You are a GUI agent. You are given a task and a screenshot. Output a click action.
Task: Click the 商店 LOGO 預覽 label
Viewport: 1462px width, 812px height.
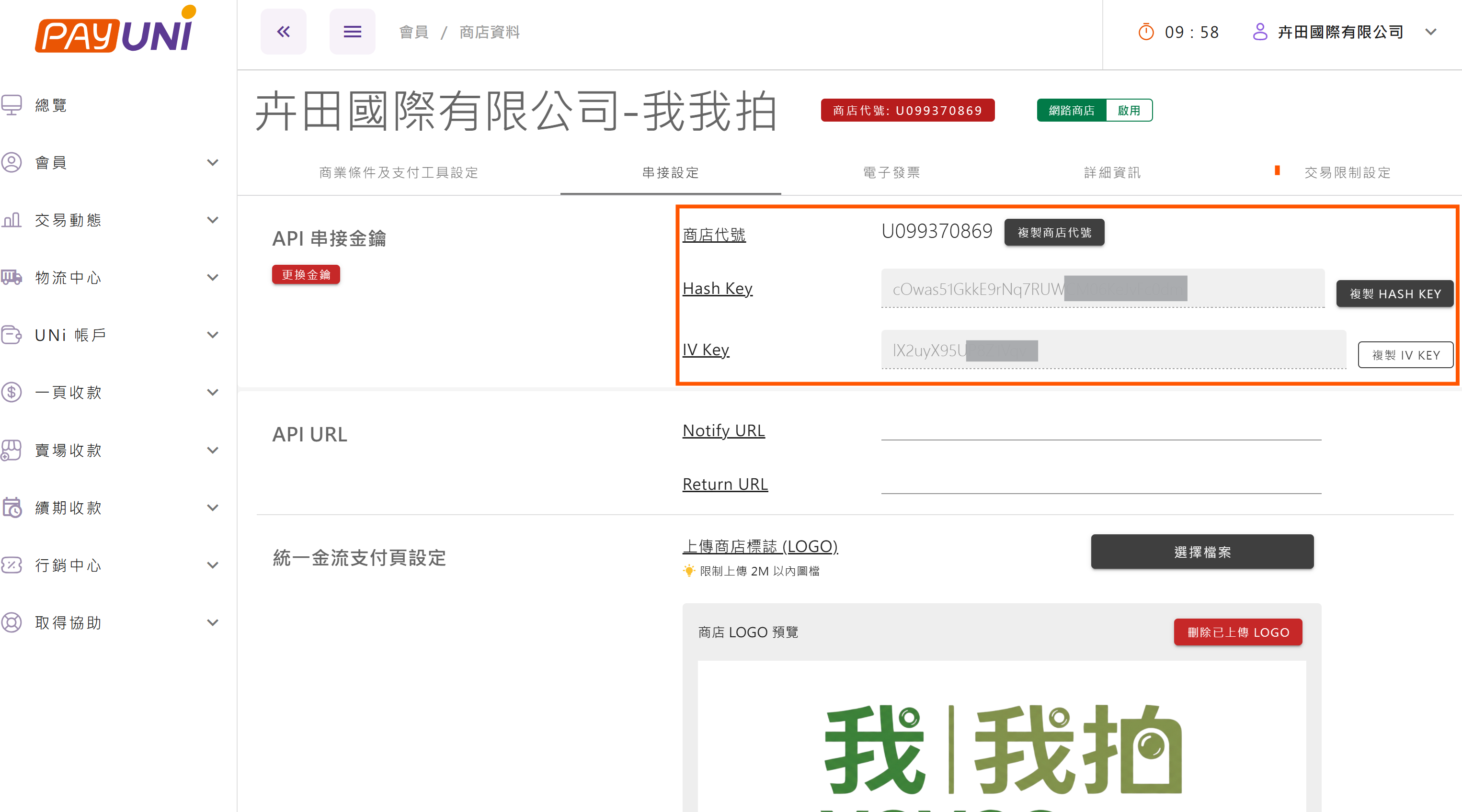click(748, 632)
